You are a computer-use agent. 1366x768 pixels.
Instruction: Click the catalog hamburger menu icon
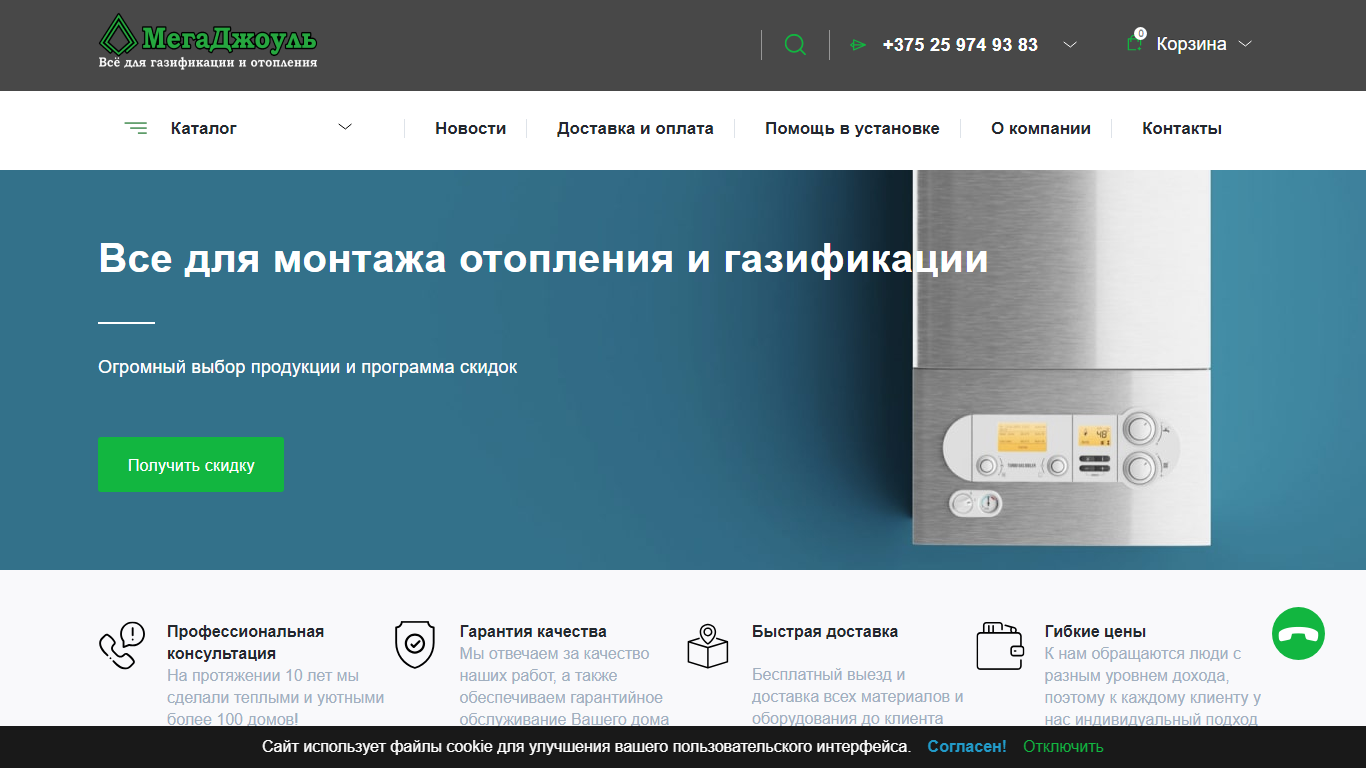point(136,128)
